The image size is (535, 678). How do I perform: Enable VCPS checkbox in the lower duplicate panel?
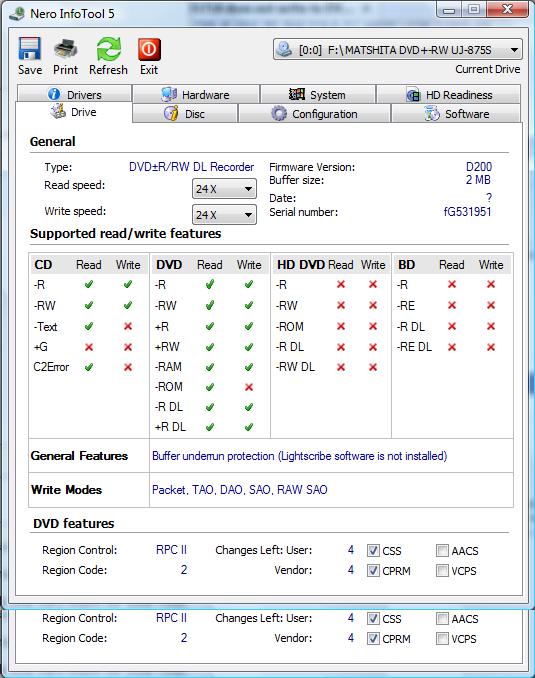[442, 638]
